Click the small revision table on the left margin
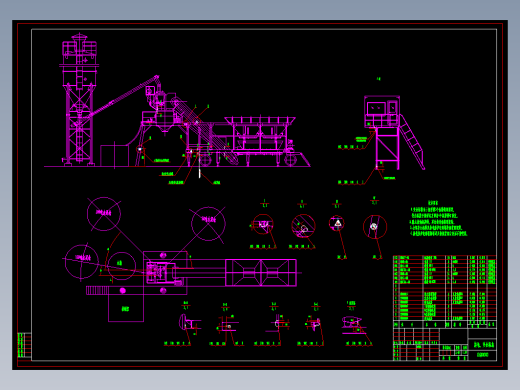 24,345
